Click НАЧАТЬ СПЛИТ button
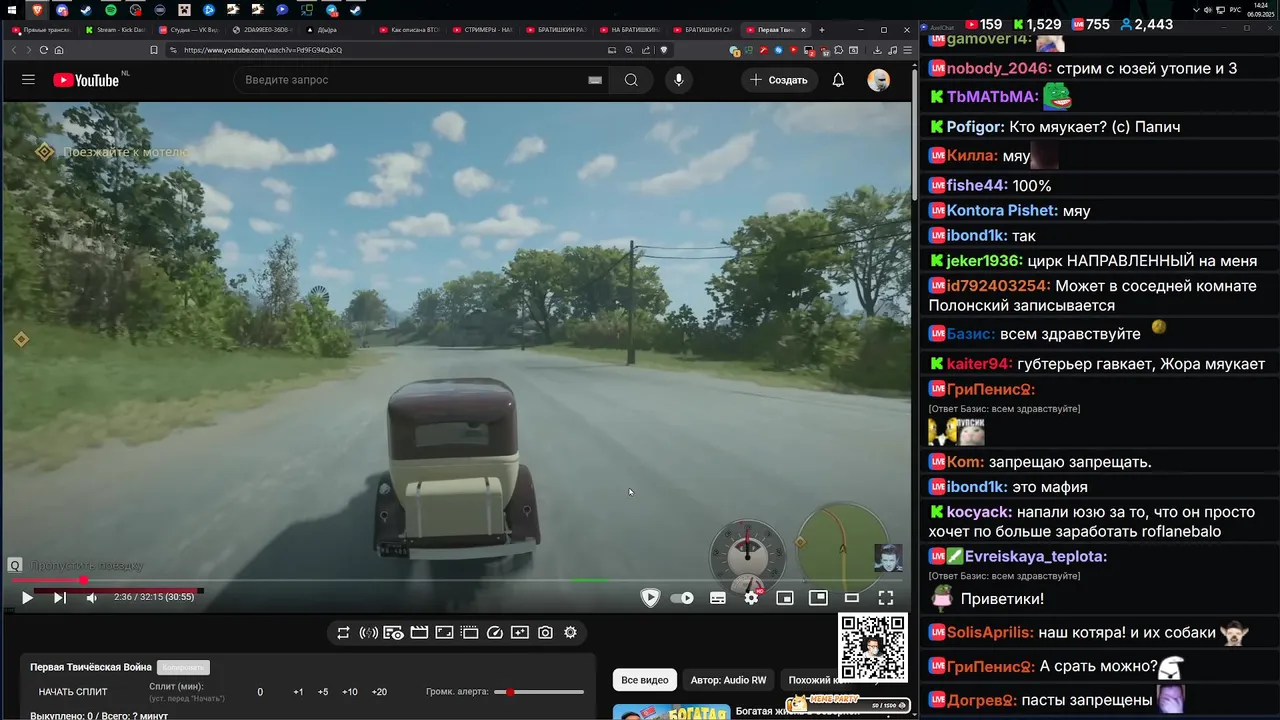 (x=73, y=692)
